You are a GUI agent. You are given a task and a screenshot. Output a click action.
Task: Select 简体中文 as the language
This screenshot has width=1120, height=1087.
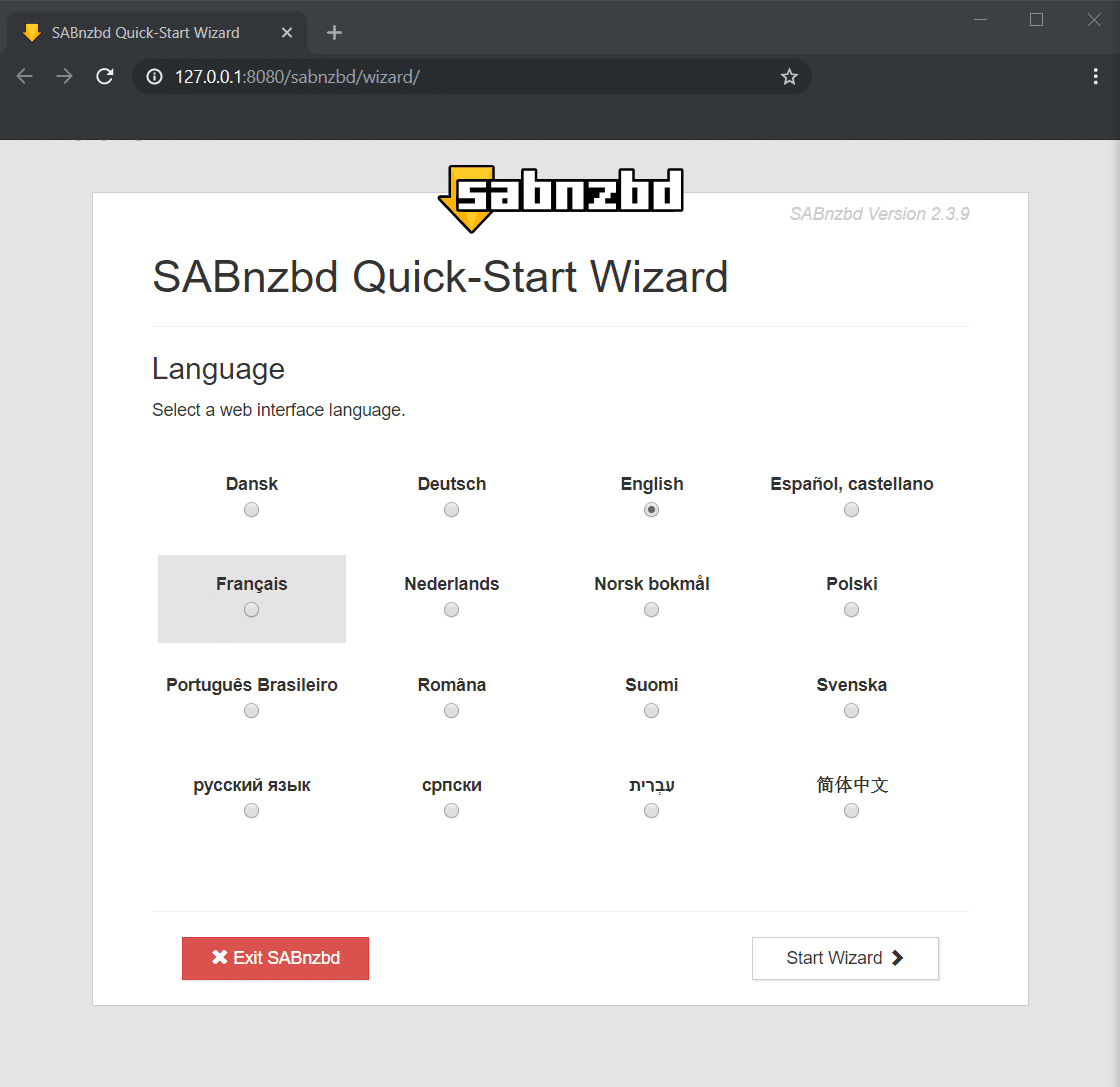click(851, 810)
